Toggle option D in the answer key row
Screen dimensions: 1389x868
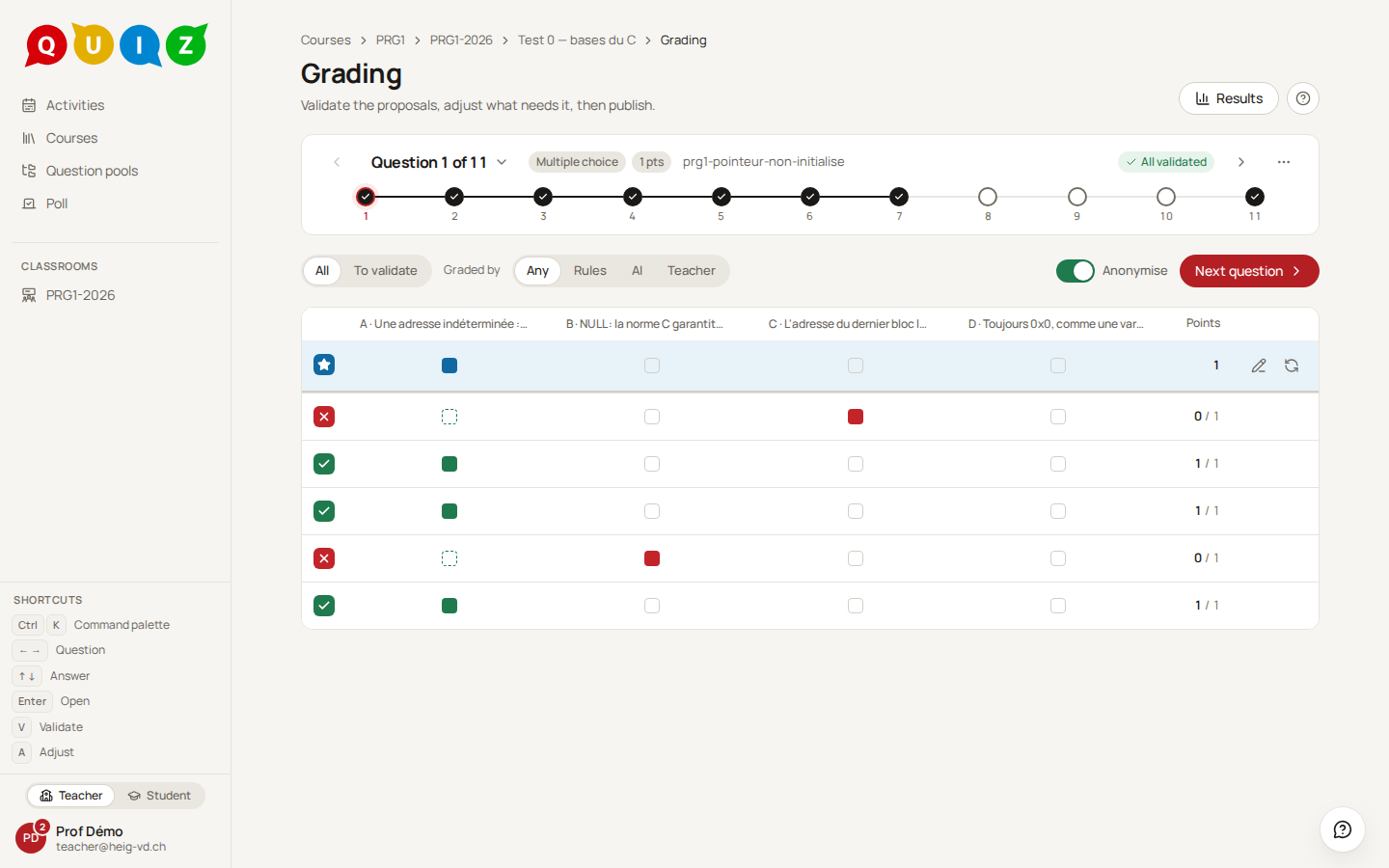coord(1058,366)
